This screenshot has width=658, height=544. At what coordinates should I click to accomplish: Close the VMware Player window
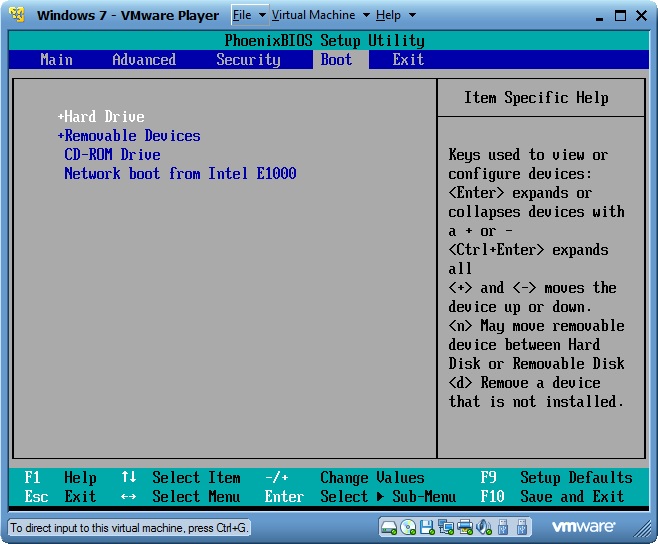coord(642,16)
